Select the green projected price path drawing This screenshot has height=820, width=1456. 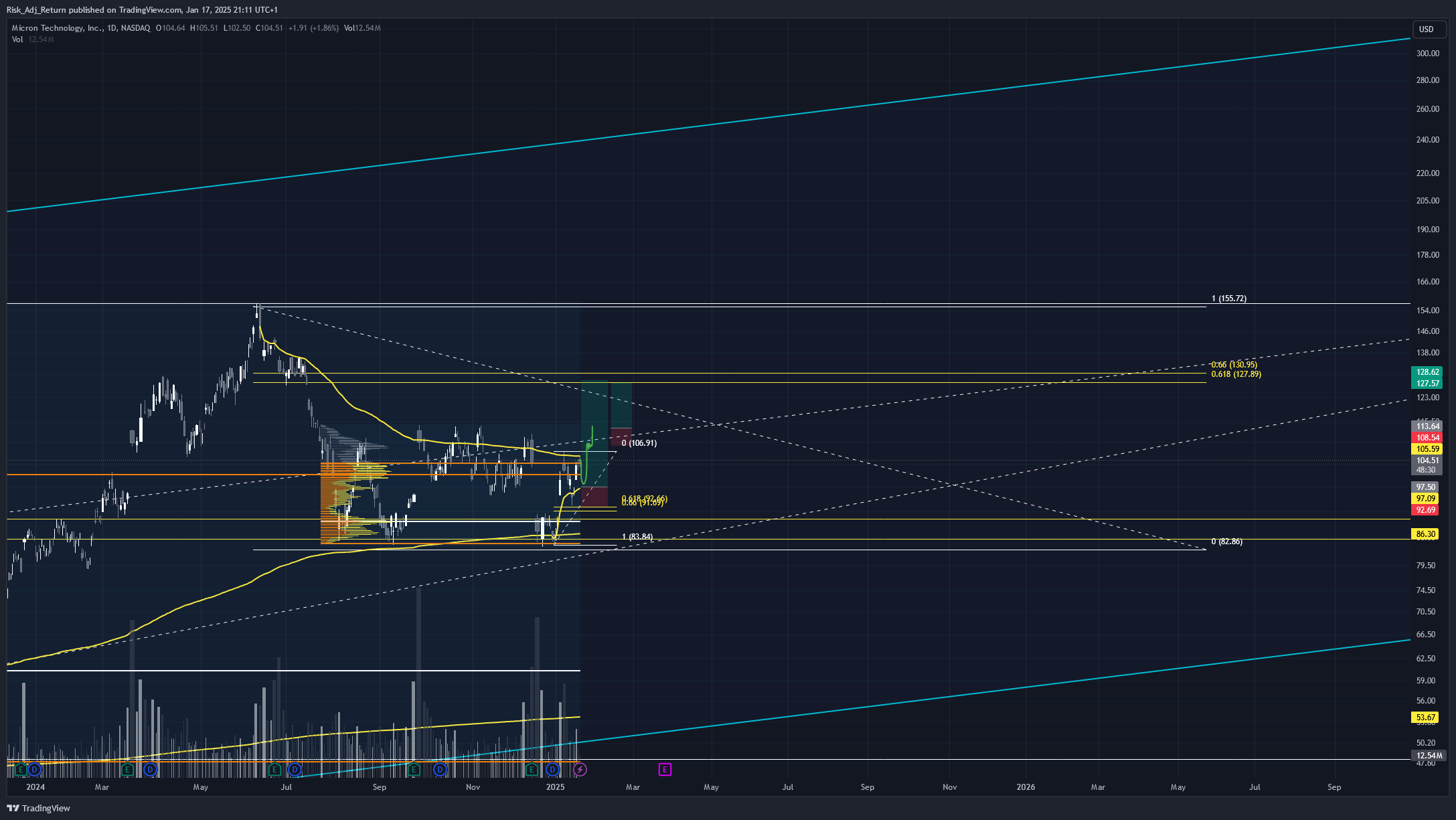pos(587,455)
